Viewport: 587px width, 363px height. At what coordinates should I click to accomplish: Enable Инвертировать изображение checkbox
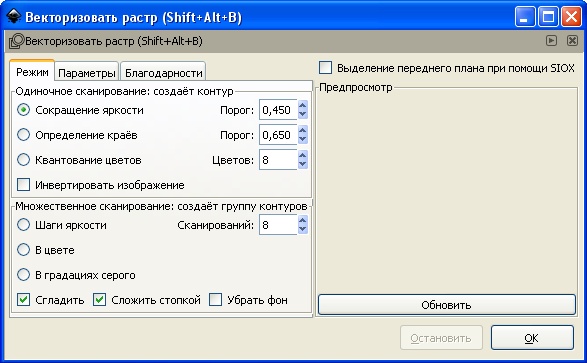click(x=24, y=184)
